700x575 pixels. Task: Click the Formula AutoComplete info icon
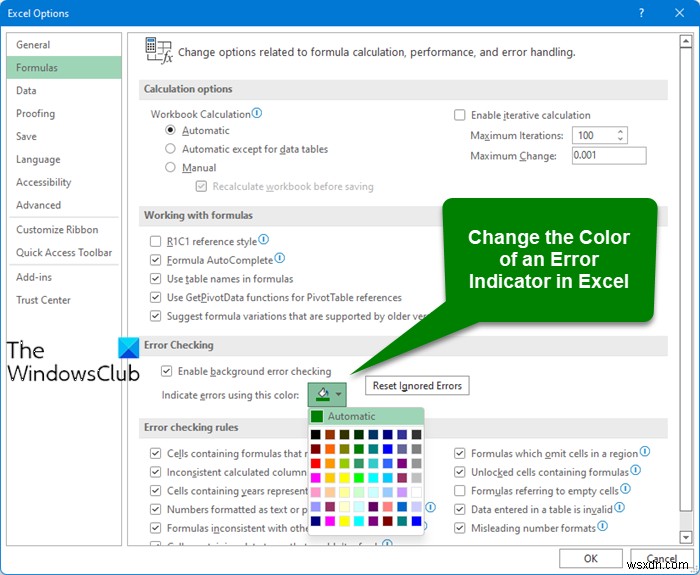pos(280,258)
